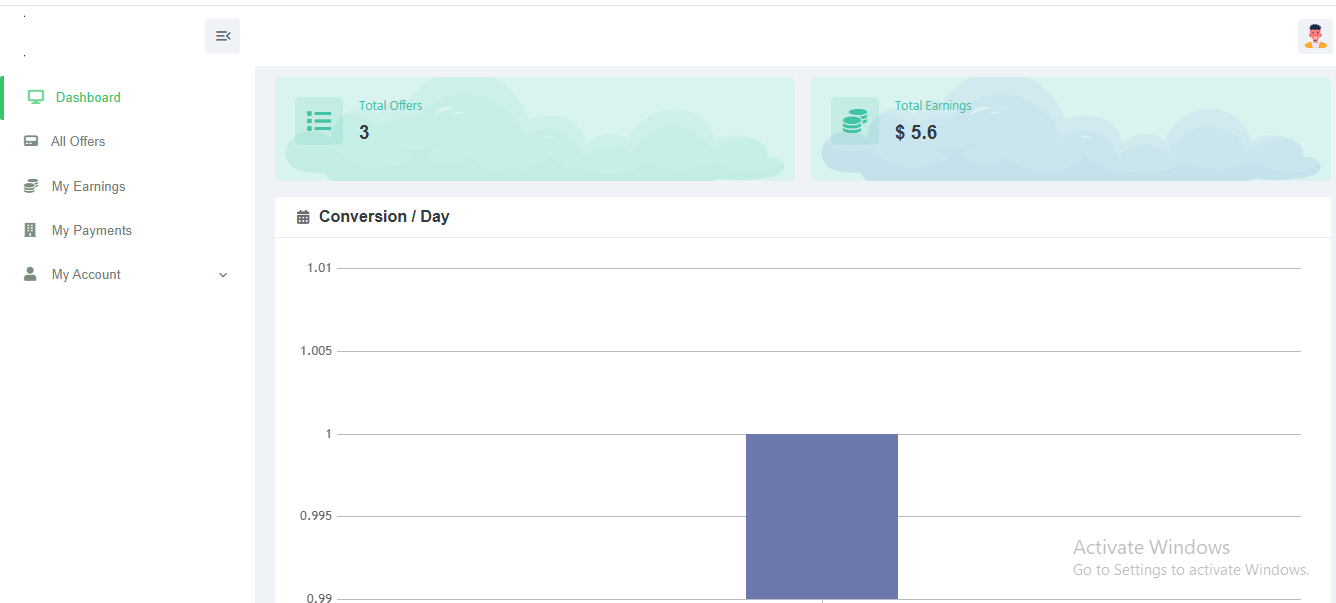The image size is (1336, 603).
Task: Expand the My Account chevron arrow
Action: tap(223, 275)
